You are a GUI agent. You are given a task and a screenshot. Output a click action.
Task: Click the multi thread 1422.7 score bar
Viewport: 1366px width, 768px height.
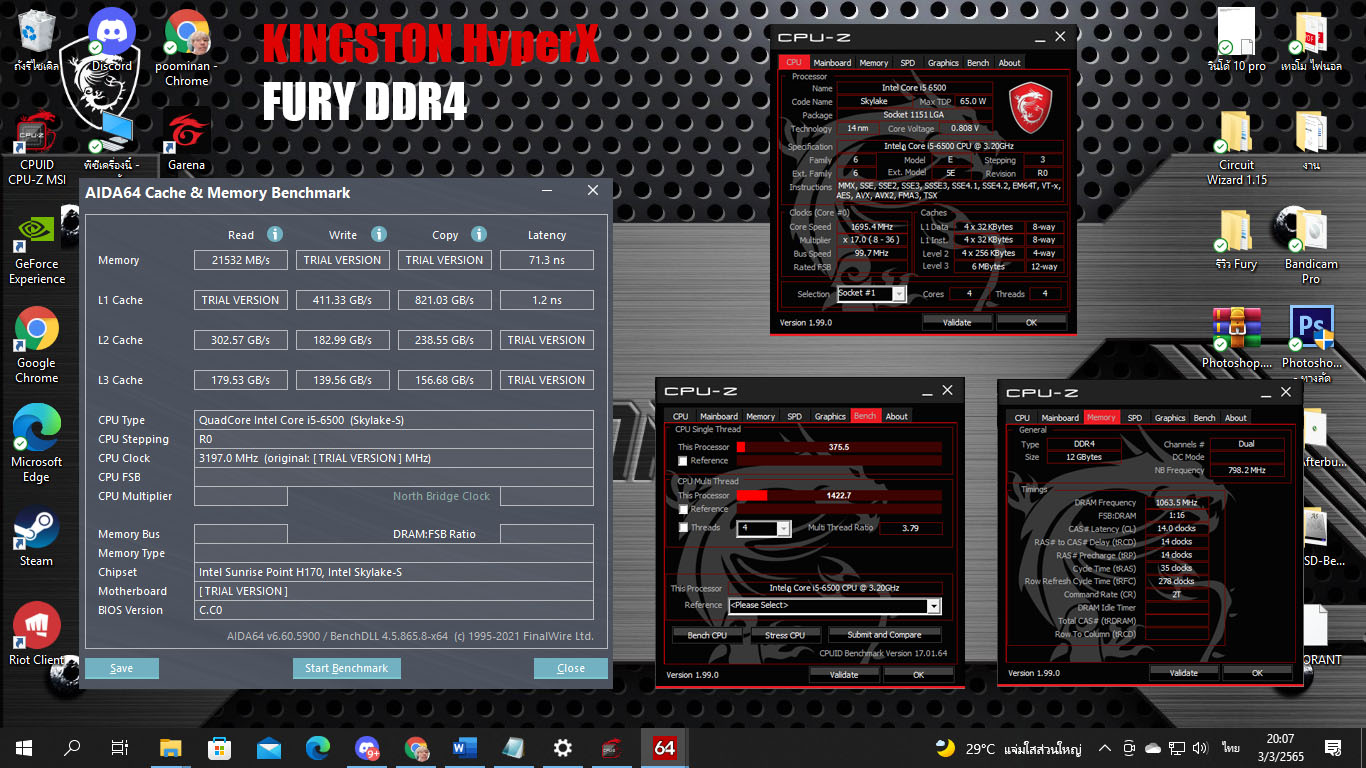(x=839, y=495)
